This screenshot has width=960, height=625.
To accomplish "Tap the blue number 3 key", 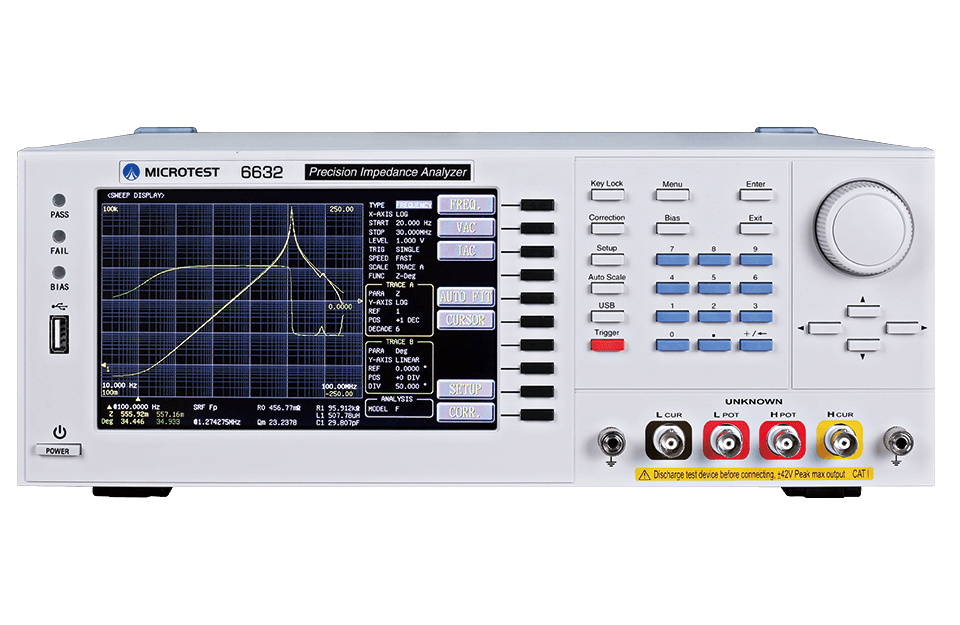I will point(756,316).
